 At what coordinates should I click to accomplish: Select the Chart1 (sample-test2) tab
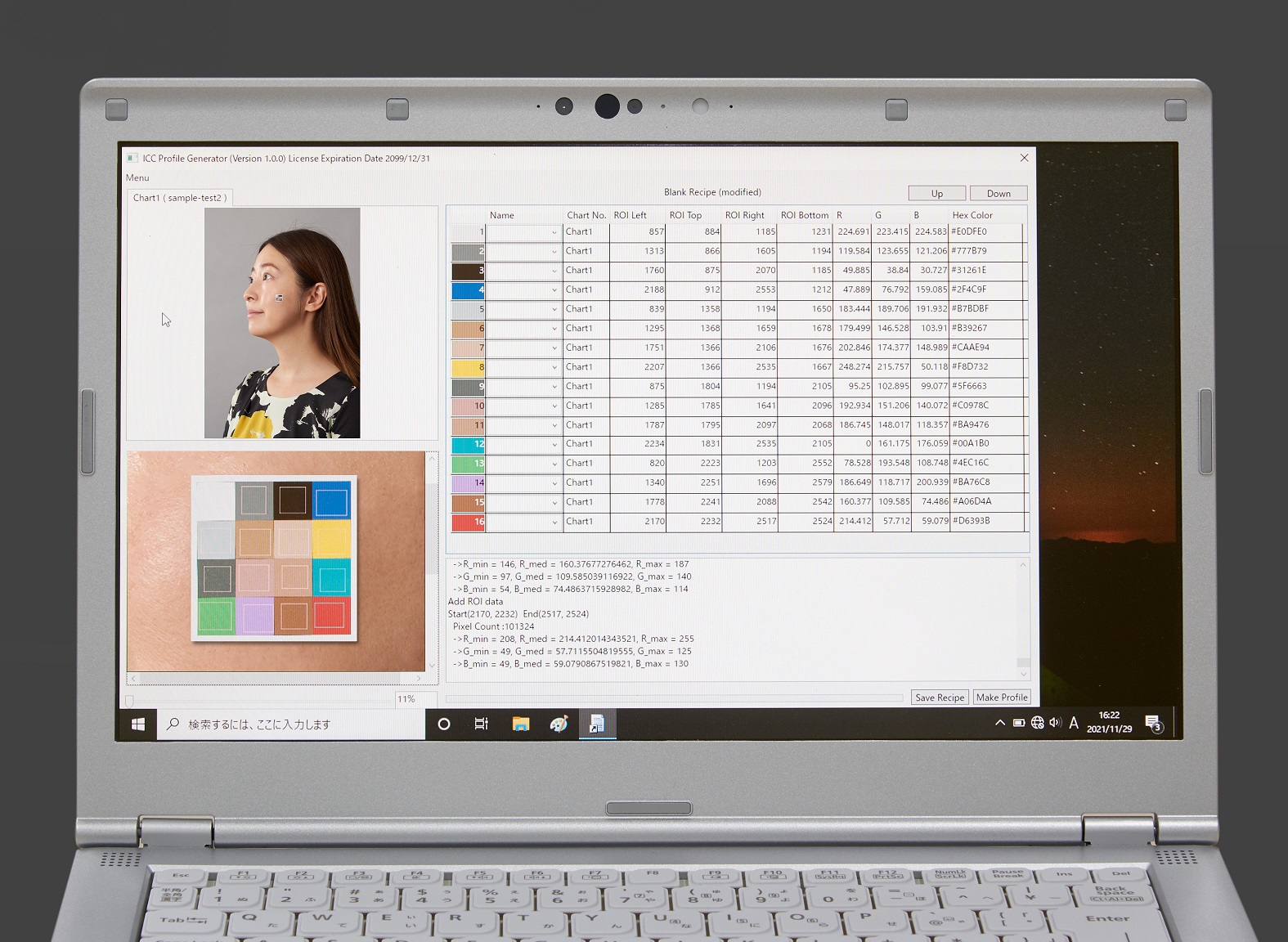(x=180, y=198)
